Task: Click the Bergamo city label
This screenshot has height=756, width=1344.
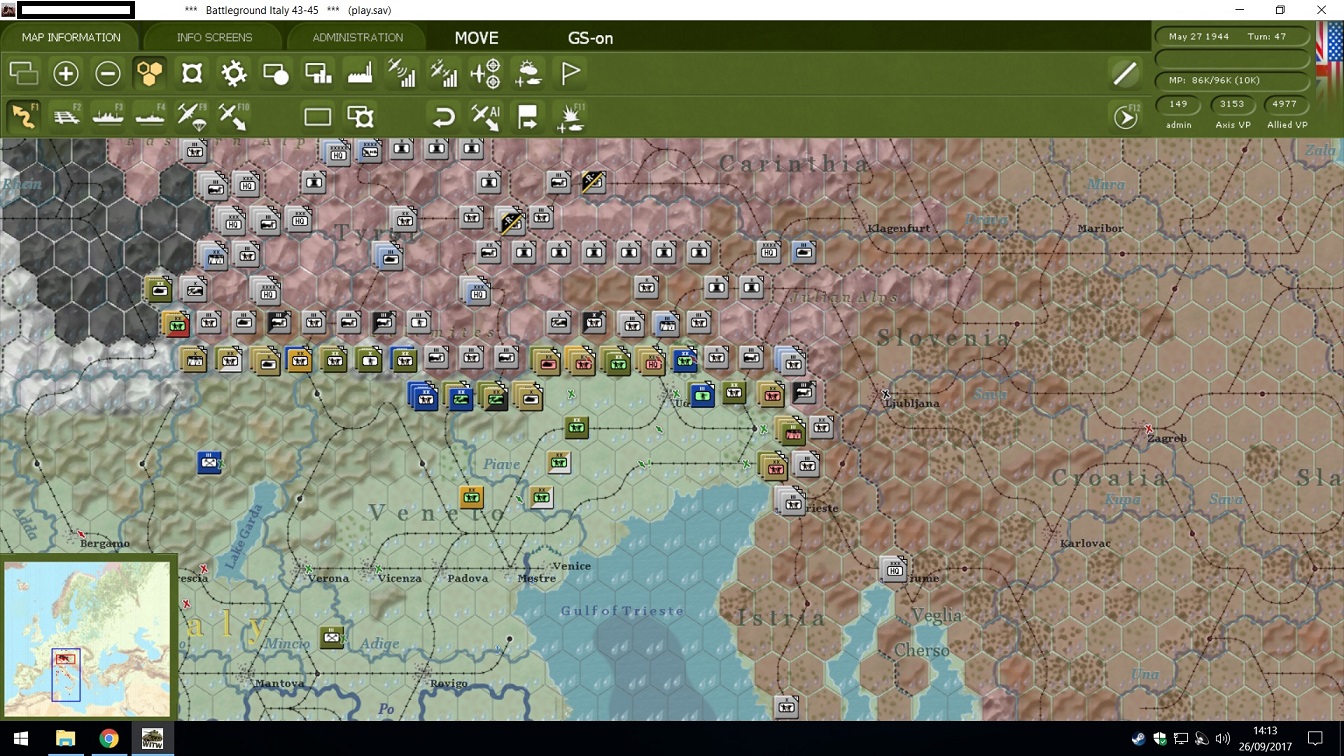Action: 105,543
